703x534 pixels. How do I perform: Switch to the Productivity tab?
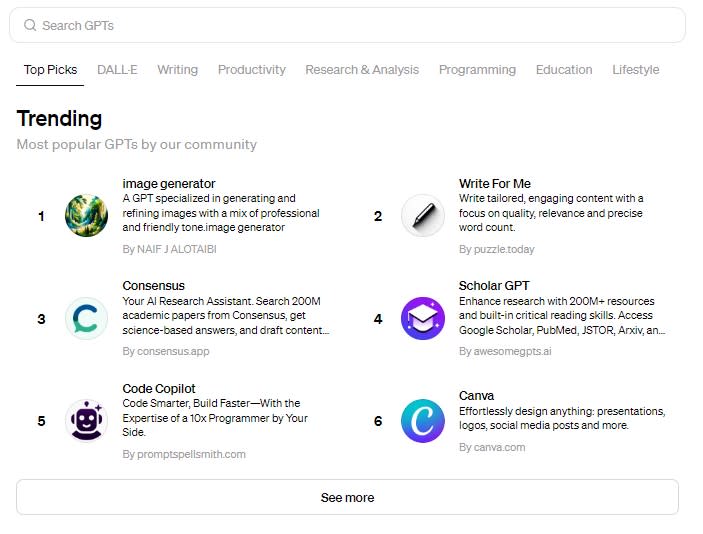pyautogui.click(x=252, y=70)
